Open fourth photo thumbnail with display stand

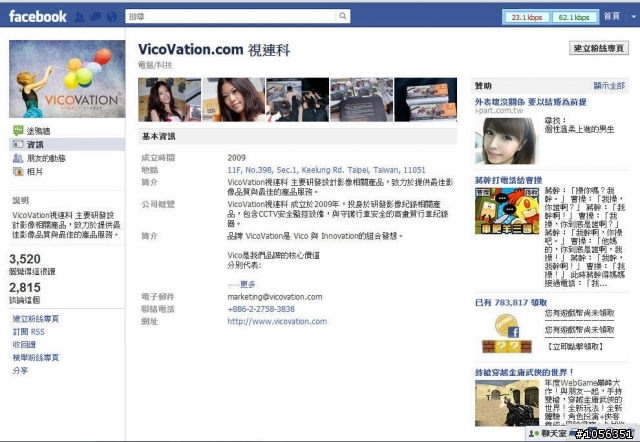coord(361,100)
